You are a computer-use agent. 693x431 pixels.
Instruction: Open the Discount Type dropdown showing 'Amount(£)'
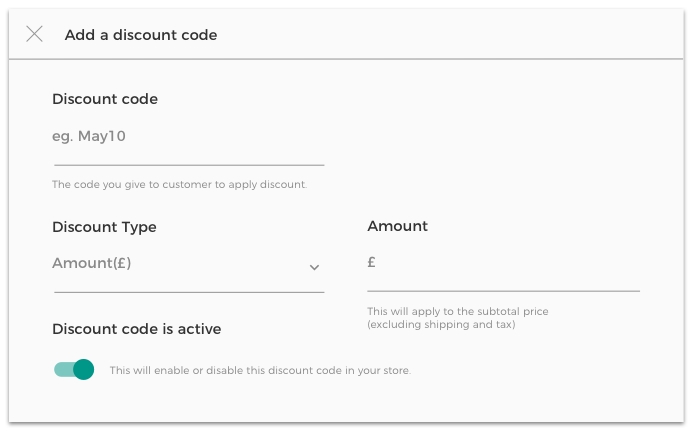tap(170, 264)
